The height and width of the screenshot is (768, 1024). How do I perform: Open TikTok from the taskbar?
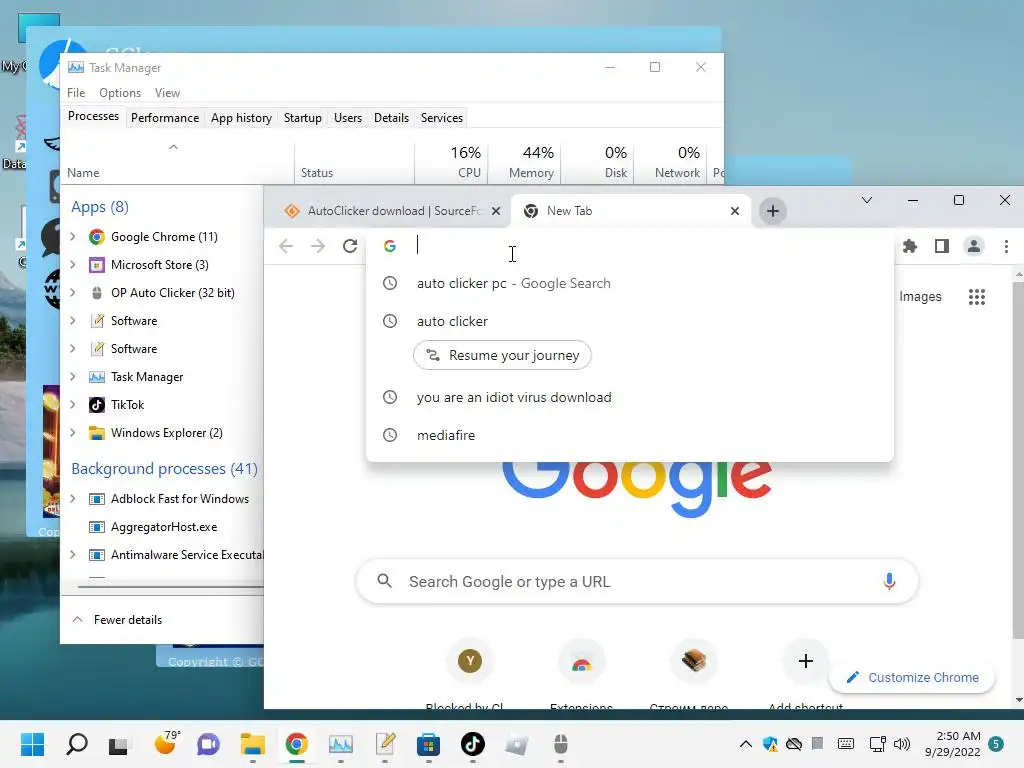(473, 744)
